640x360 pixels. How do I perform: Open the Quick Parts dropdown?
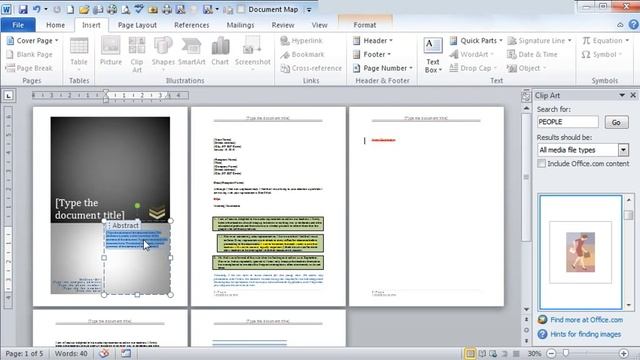tap(476, 40)
